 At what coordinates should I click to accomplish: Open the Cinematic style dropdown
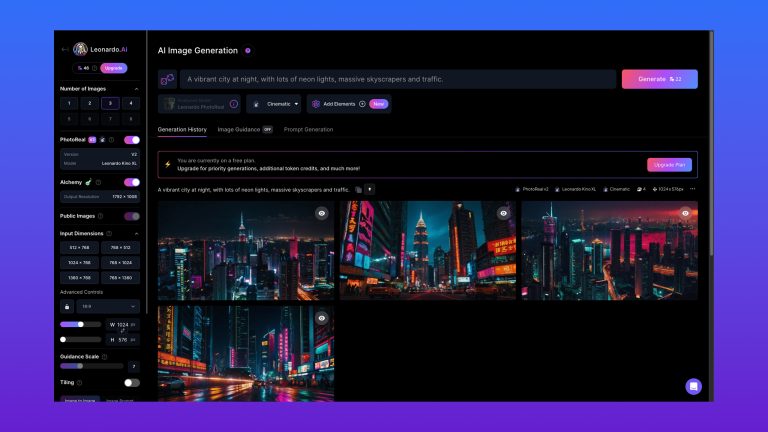[x=274, y=104]
